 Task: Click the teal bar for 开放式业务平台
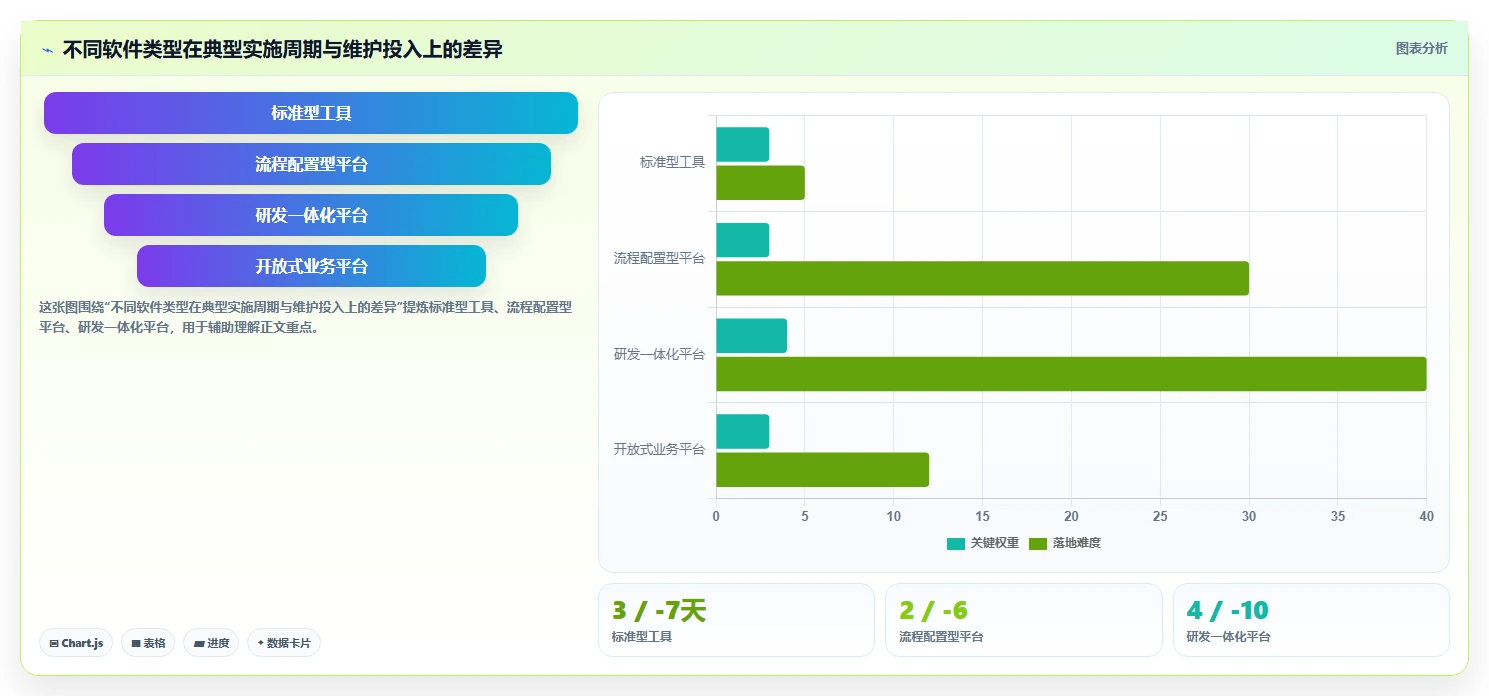(x=742, y=431)
